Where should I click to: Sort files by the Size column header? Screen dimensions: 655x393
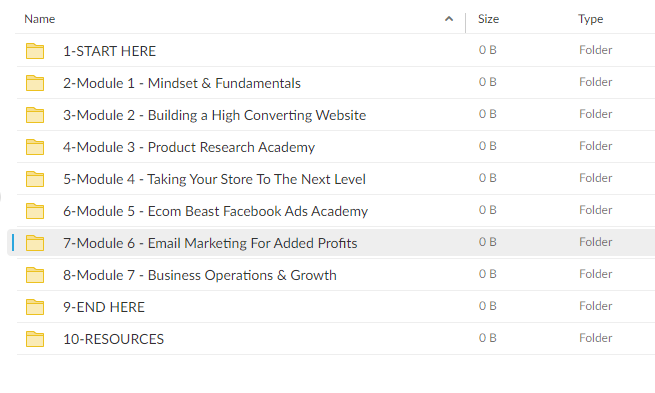click(x=488, y=19)
